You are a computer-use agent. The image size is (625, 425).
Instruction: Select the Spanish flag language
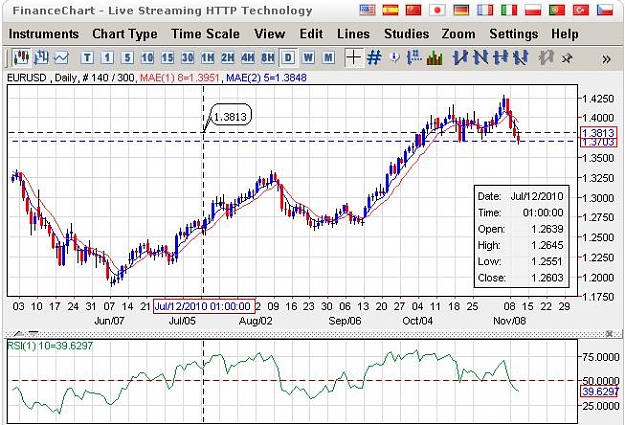[390, 10]
